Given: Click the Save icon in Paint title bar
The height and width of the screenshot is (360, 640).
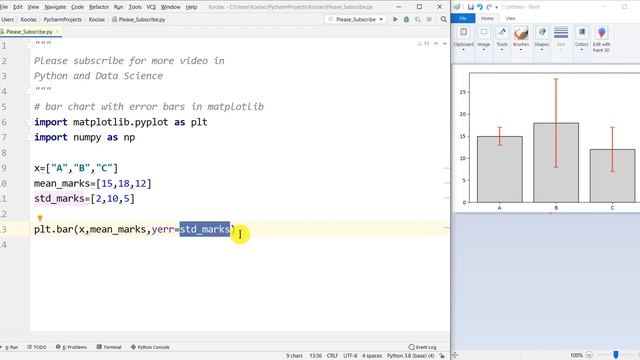Looking at the screenshot, I should coord(471,7).
